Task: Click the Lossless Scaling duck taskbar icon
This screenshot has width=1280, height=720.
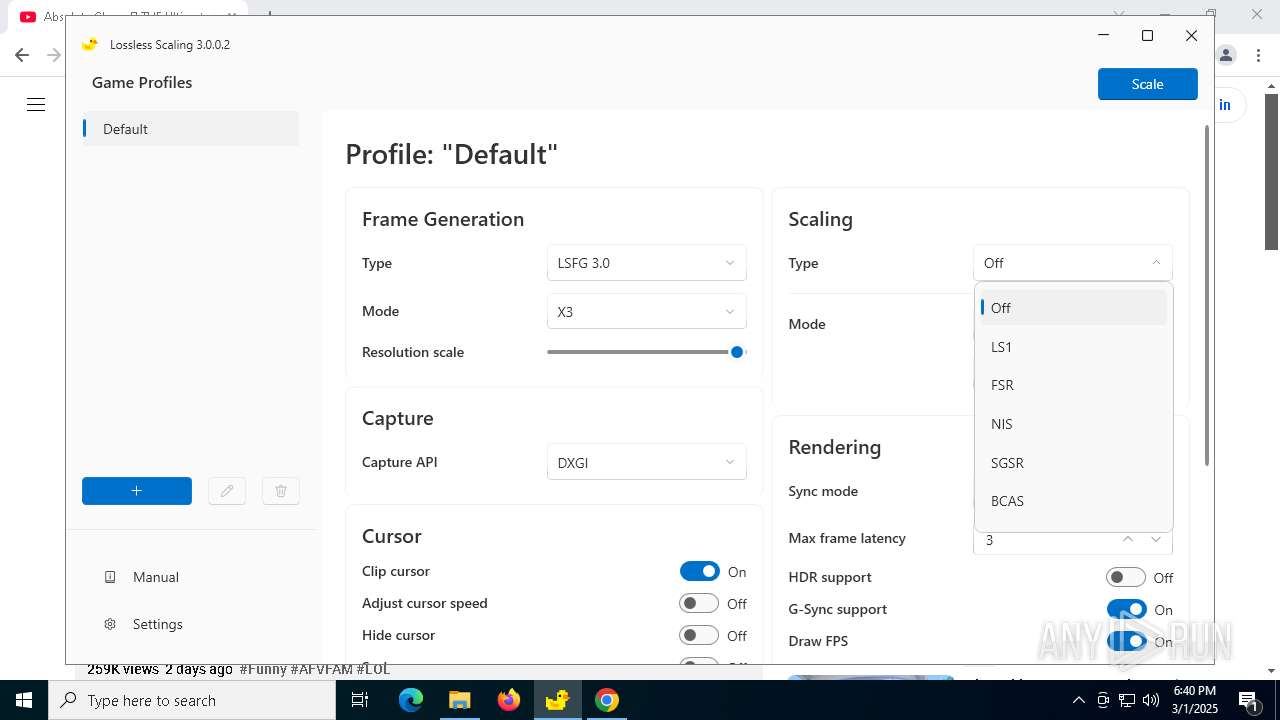Action: coord(557,700)
